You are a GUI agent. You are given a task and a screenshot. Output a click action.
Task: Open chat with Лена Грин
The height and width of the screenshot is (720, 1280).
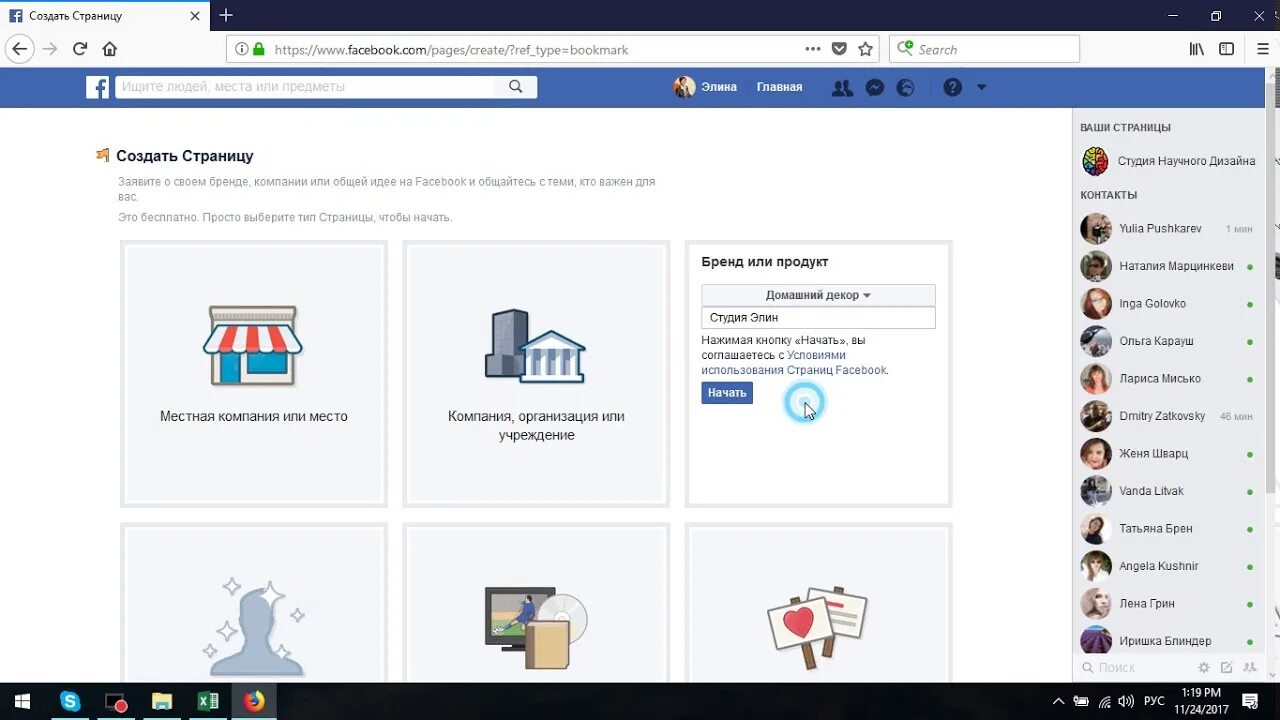(x=1168, y=604)
